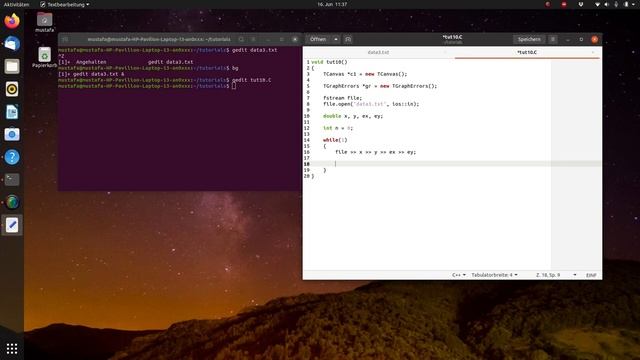Click the volume icon in top bar
The image size is (640, 360).
click(x=607, y=4)
